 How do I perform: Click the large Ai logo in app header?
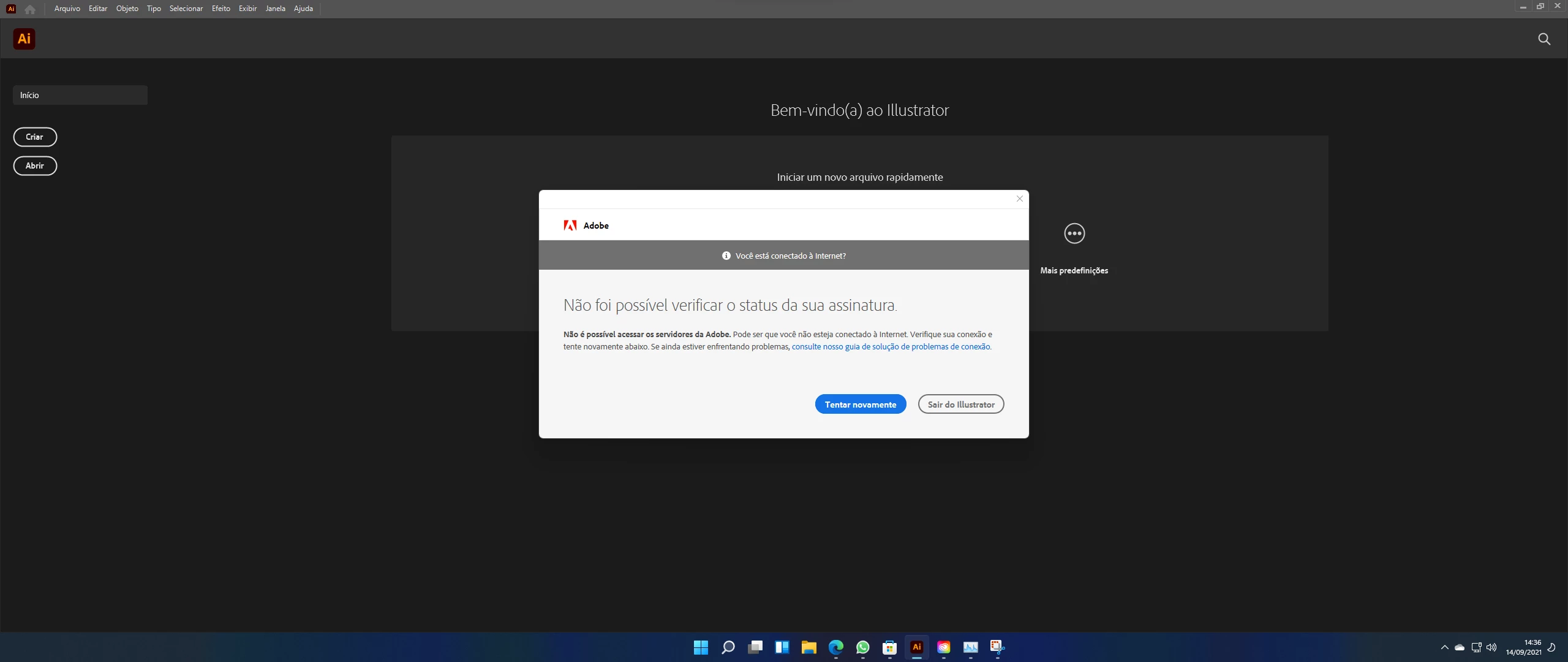pos(24,39)
